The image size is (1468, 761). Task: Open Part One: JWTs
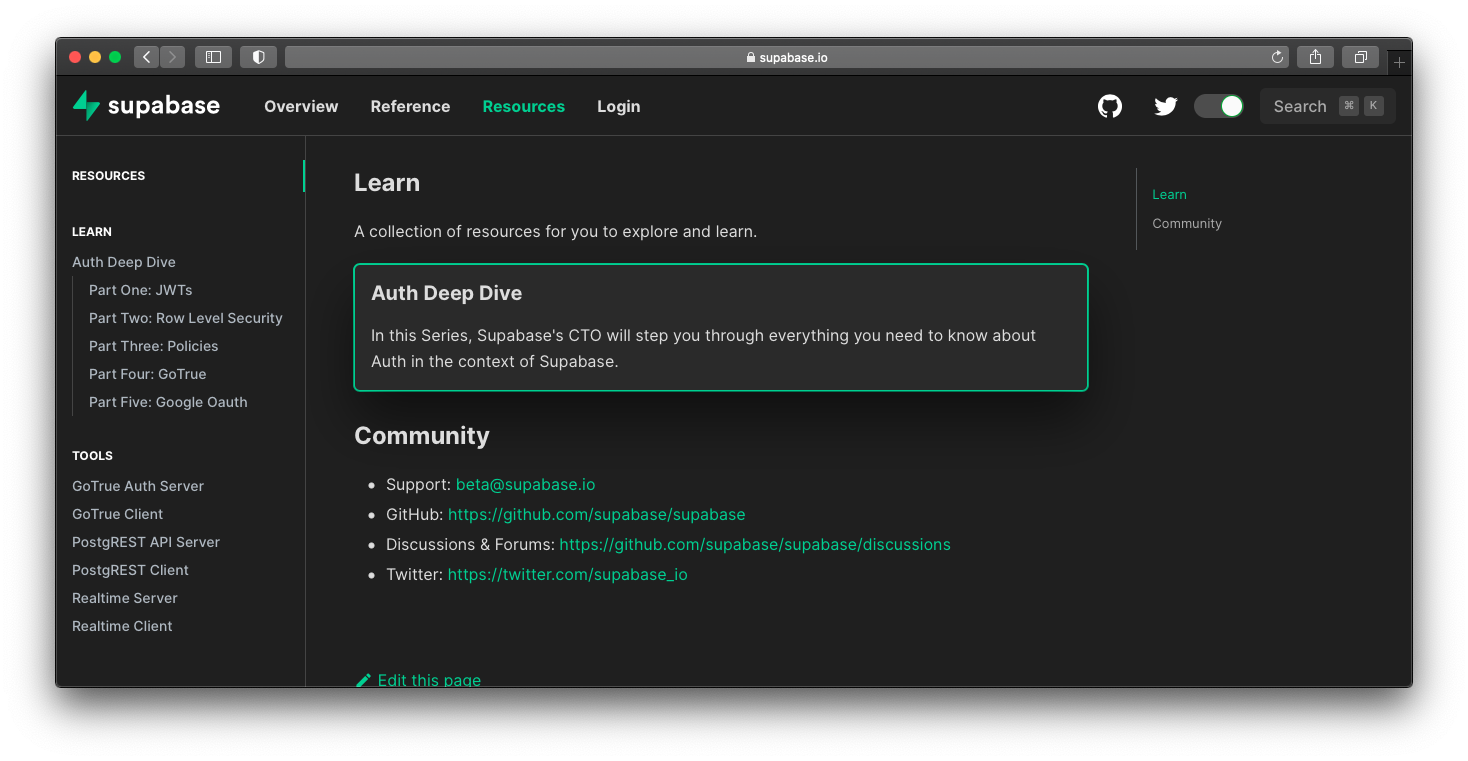coord(140,290)
